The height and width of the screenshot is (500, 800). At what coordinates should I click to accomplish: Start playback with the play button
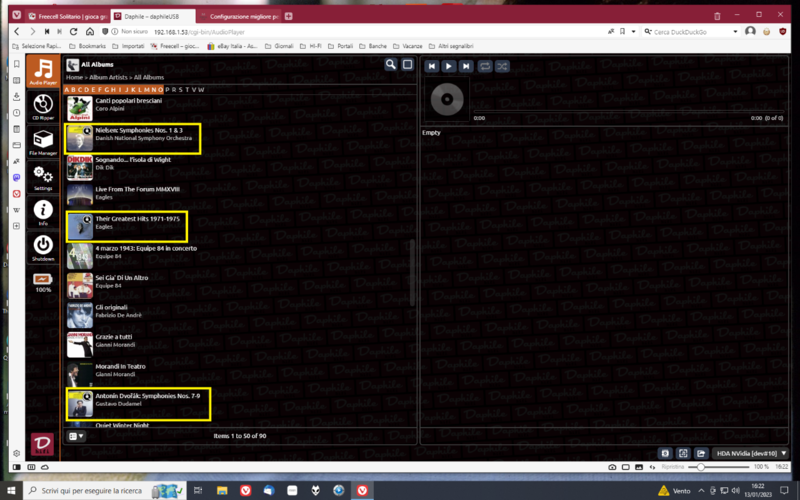tap(449, 66)
